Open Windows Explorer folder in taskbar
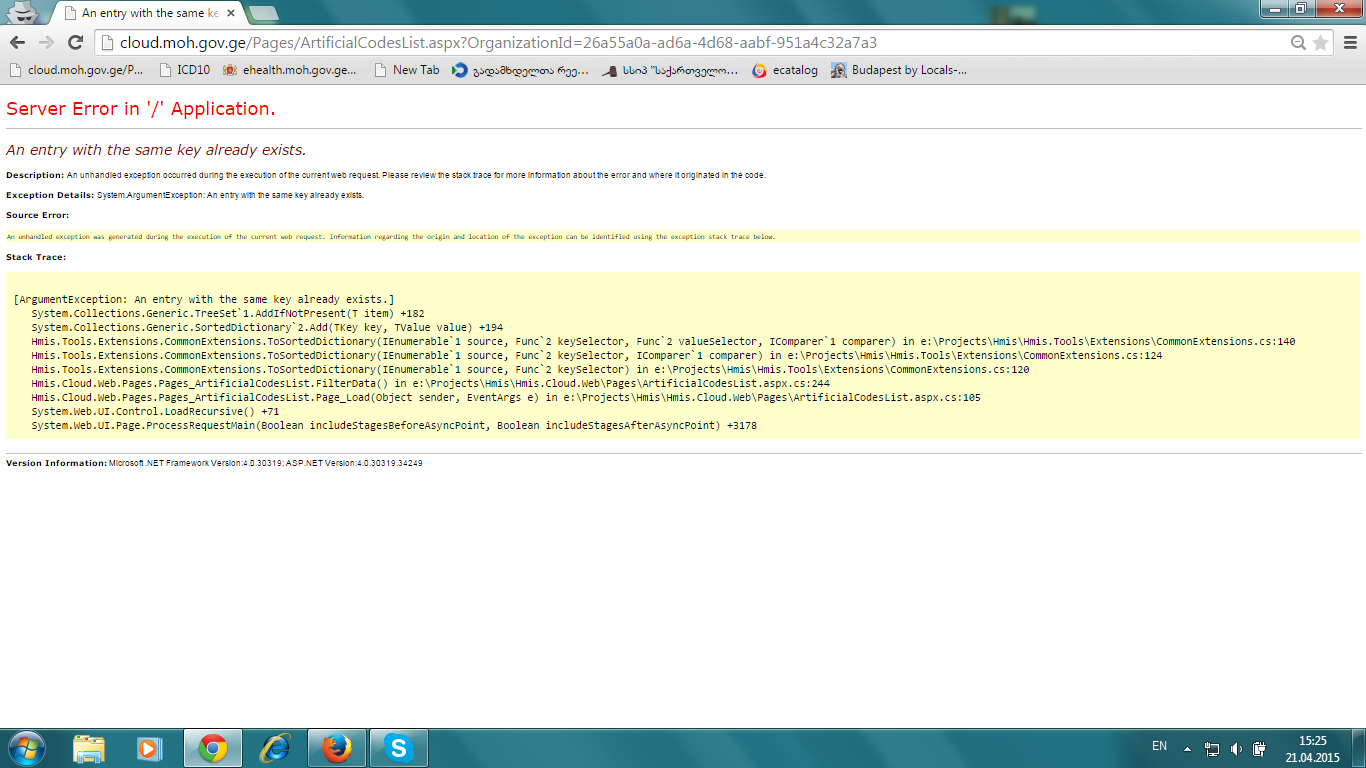1366x768 pixels. (x=88, y=748)
